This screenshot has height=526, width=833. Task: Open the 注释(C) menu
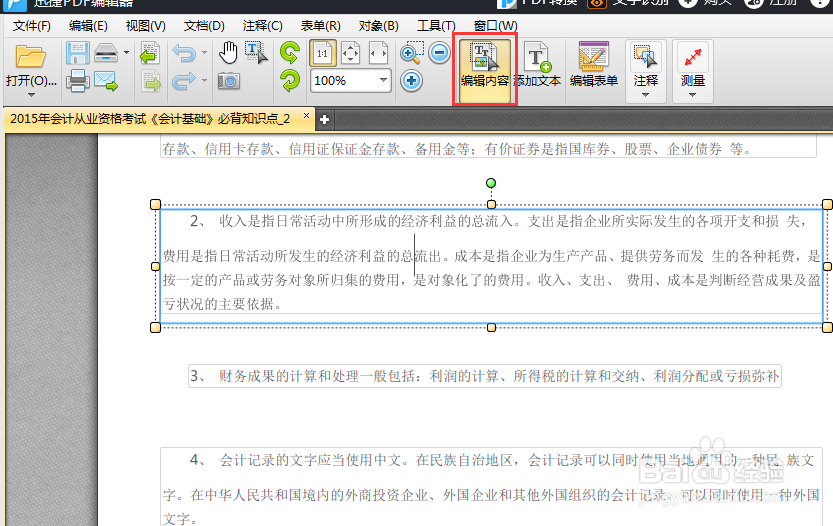tap(262, 26)
